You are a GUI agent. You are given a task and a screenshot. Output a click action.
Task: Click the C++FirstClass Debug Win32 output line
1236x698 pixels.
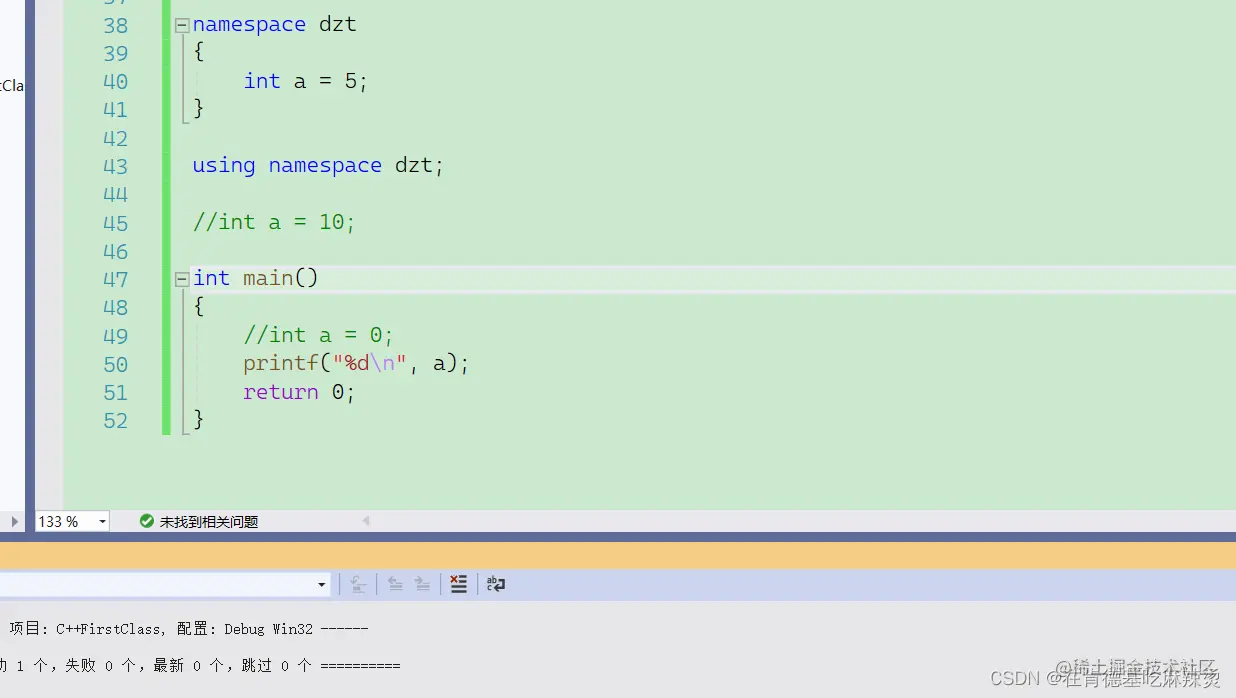tap(189, 629)
